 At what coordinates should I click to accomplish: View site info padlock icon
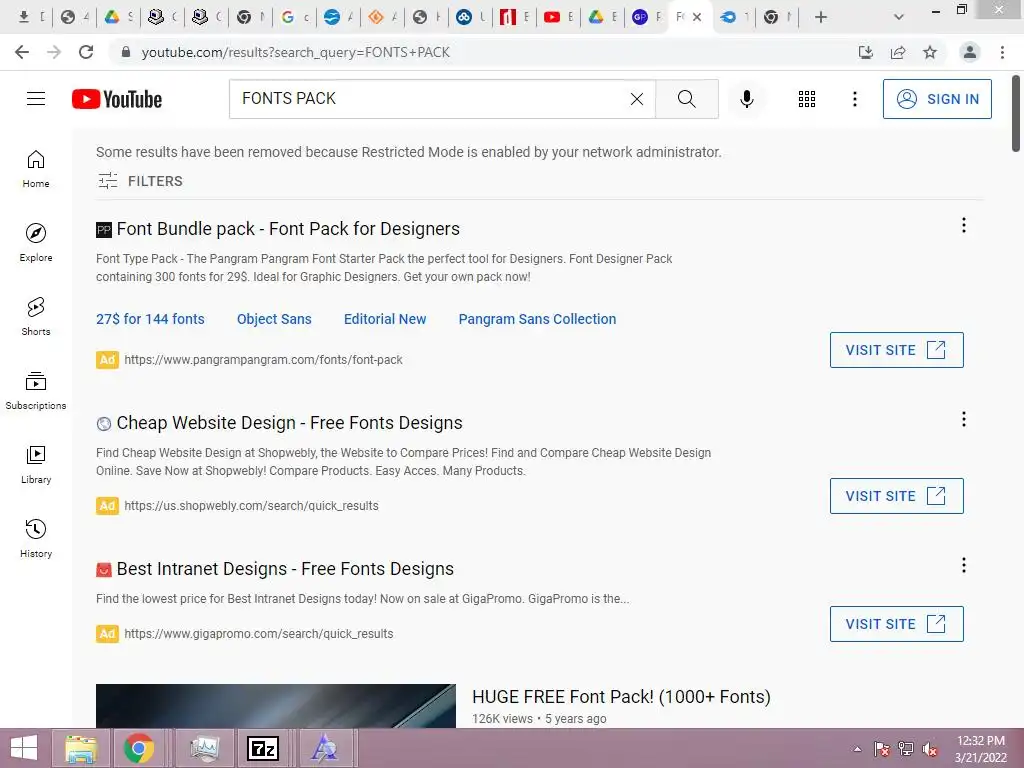(x=126, y=52)
